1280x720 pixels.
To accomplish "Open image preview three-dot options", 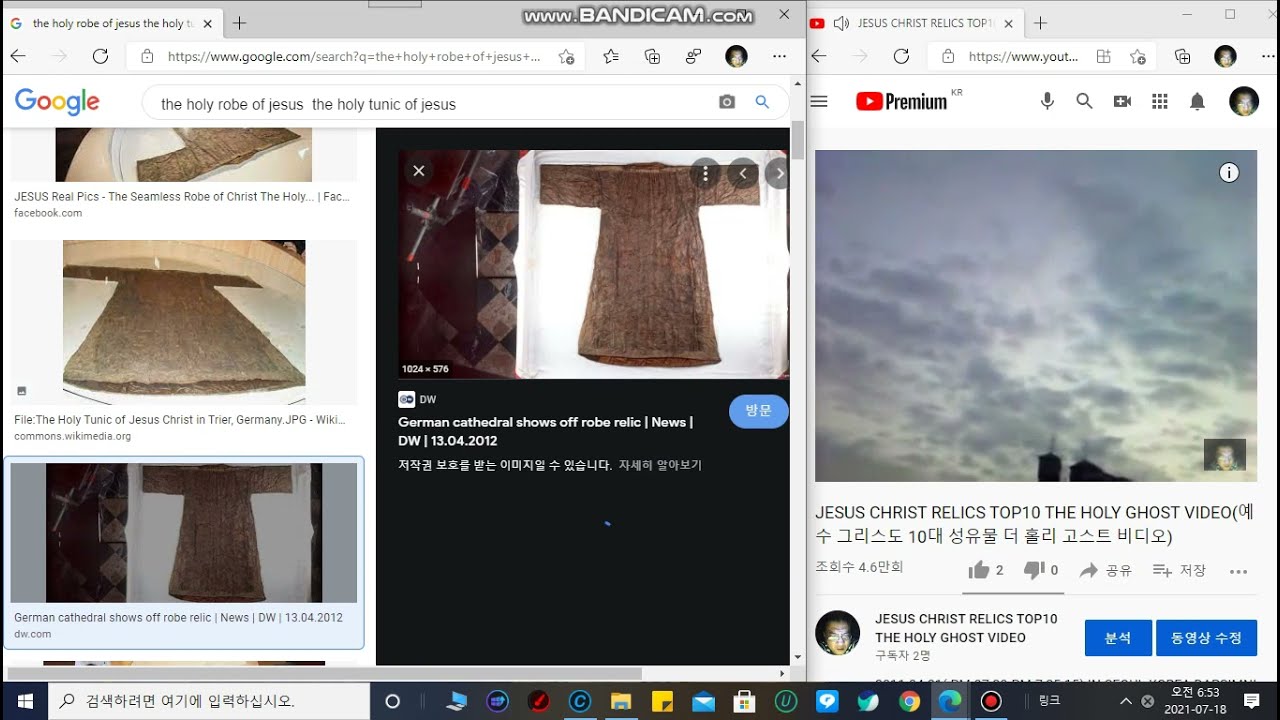I will coord(706,173).
